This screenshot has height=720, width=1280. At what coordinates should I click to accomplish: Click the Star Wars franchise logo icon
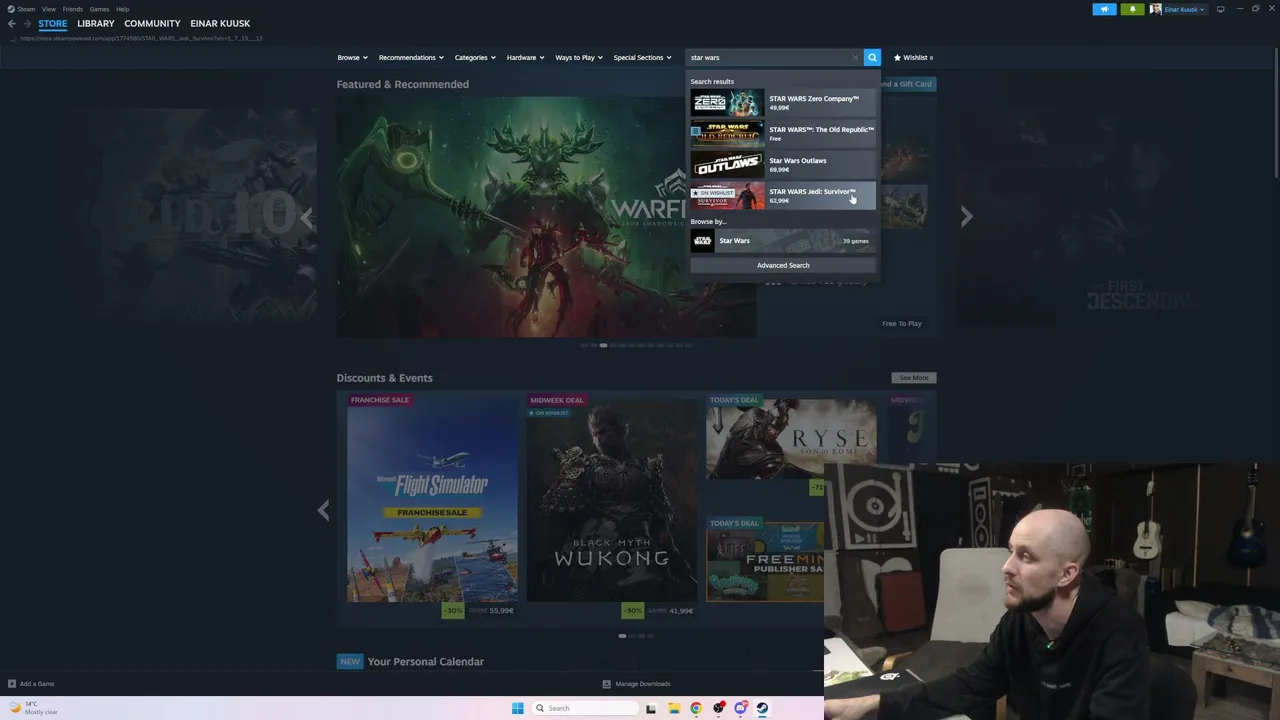(x=702, y=241)
